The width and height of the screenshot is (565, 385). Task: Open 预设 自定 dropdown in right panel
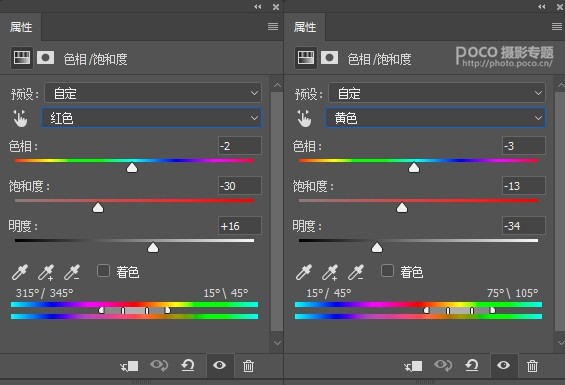tap(437, 93)
